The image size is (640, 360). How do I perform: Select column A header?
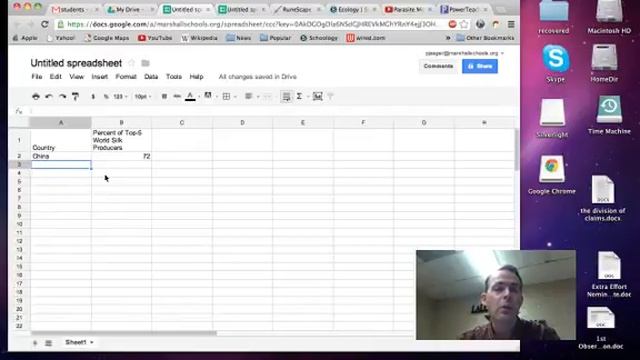pos(61,122)
